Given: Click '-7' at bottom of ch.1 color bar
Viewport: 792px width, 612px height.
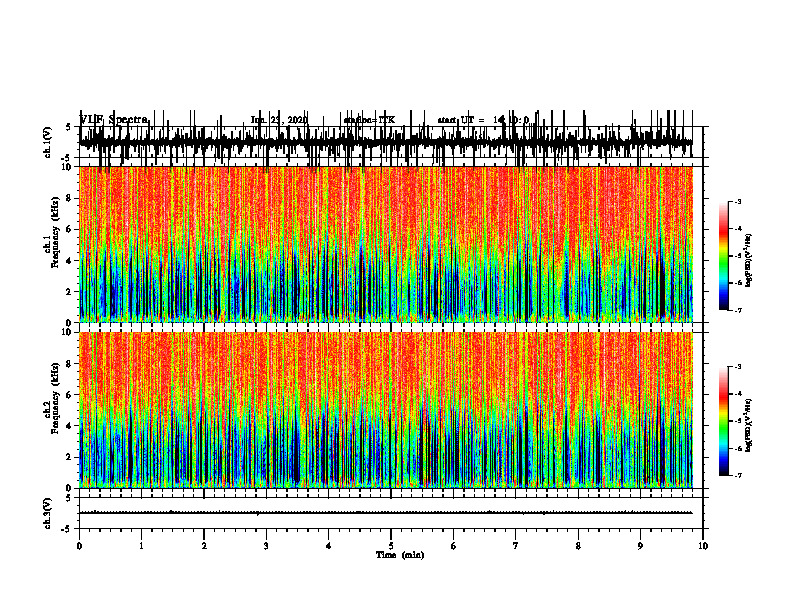Looking at the screenshot, I should coord(738,310).
